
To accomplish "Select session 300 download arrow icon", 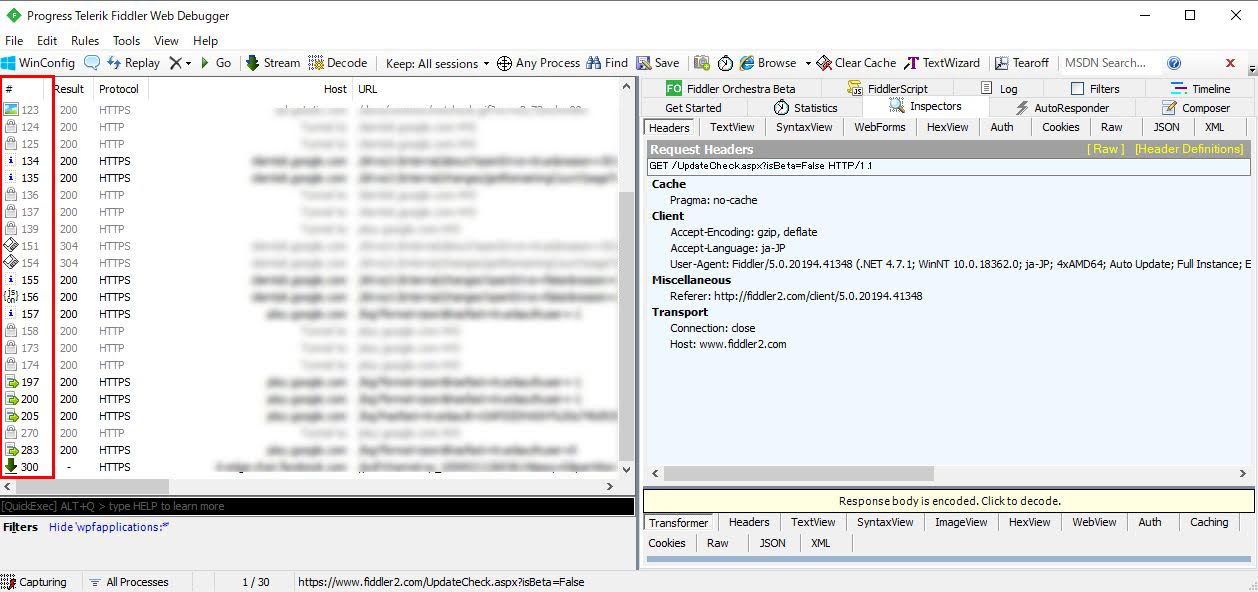I will click(11, 466).
